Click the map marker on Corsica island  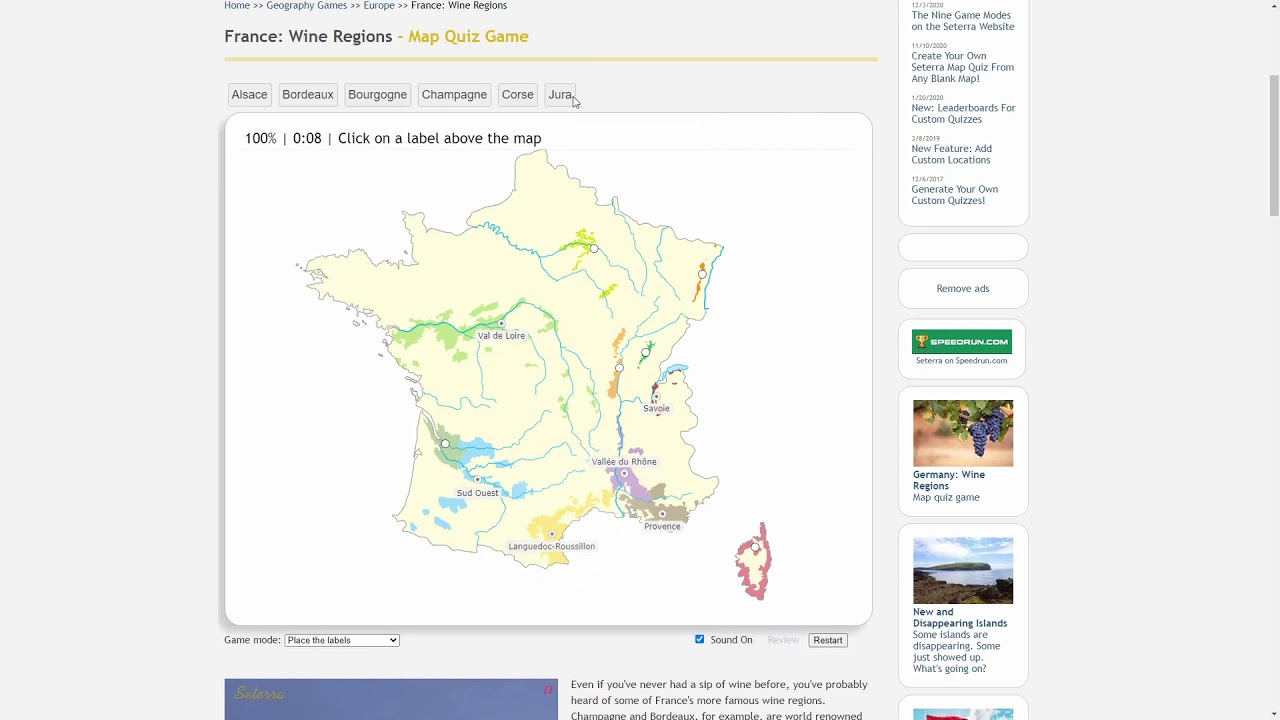point(755,547)
